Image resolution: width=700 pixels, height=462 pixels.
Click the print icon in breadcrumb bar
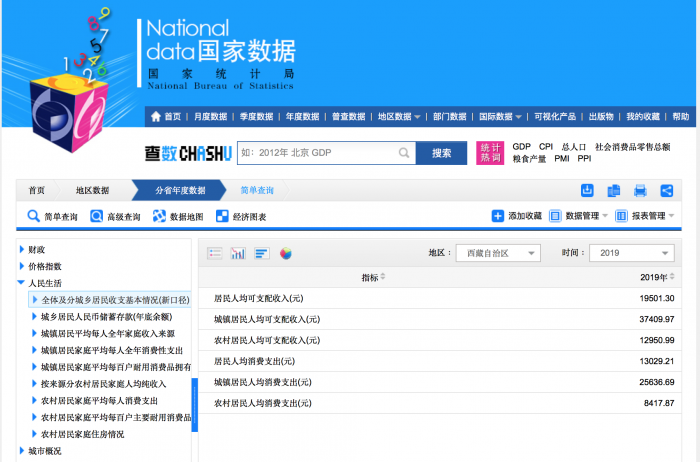pyautogui.click(x=640, y=191)
